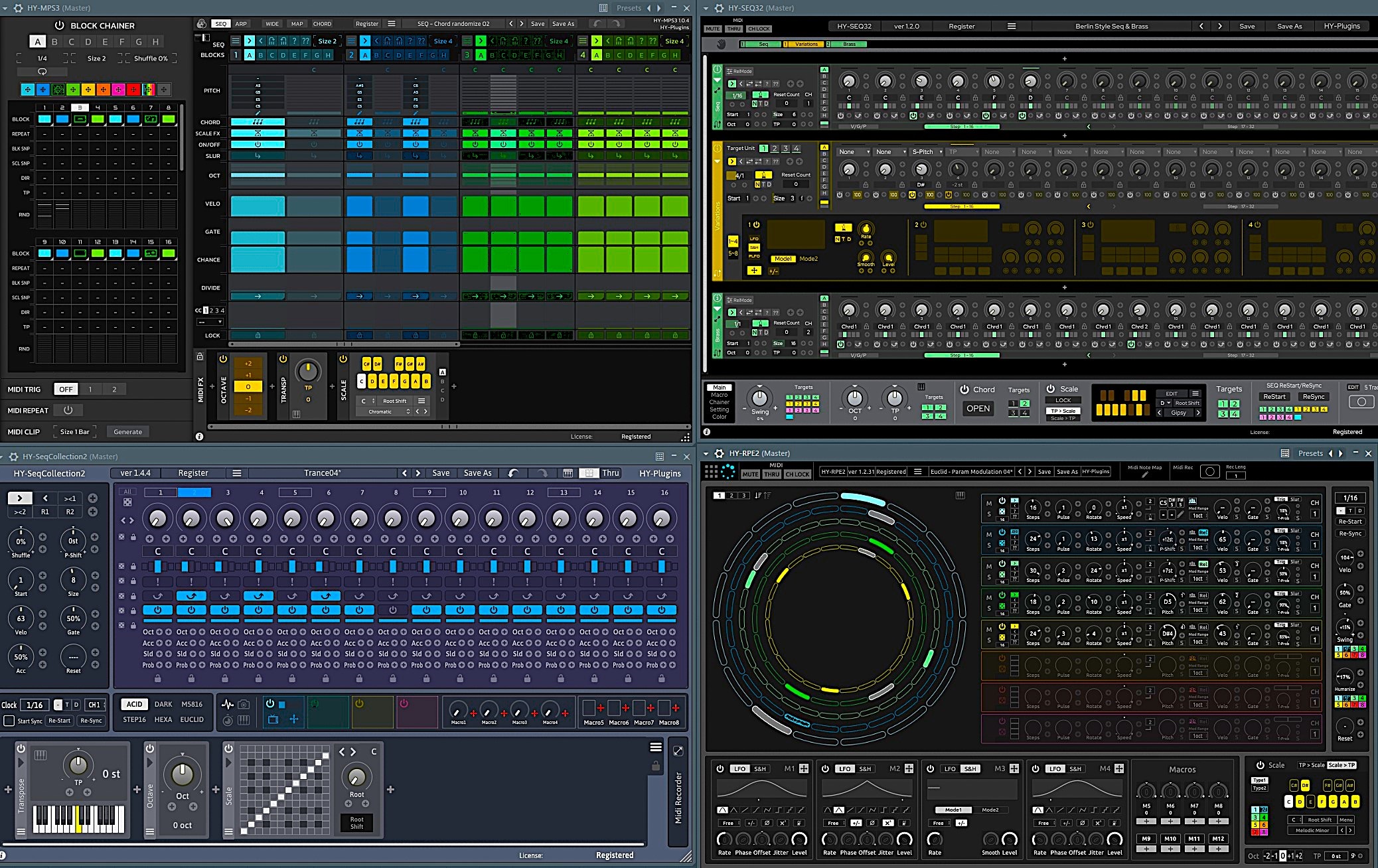The height and width of the screenshot is (868, 1378).
Task: Open the S-Pitch target dropdown in HY-SEQ32
Action: [x=926, y=152]
